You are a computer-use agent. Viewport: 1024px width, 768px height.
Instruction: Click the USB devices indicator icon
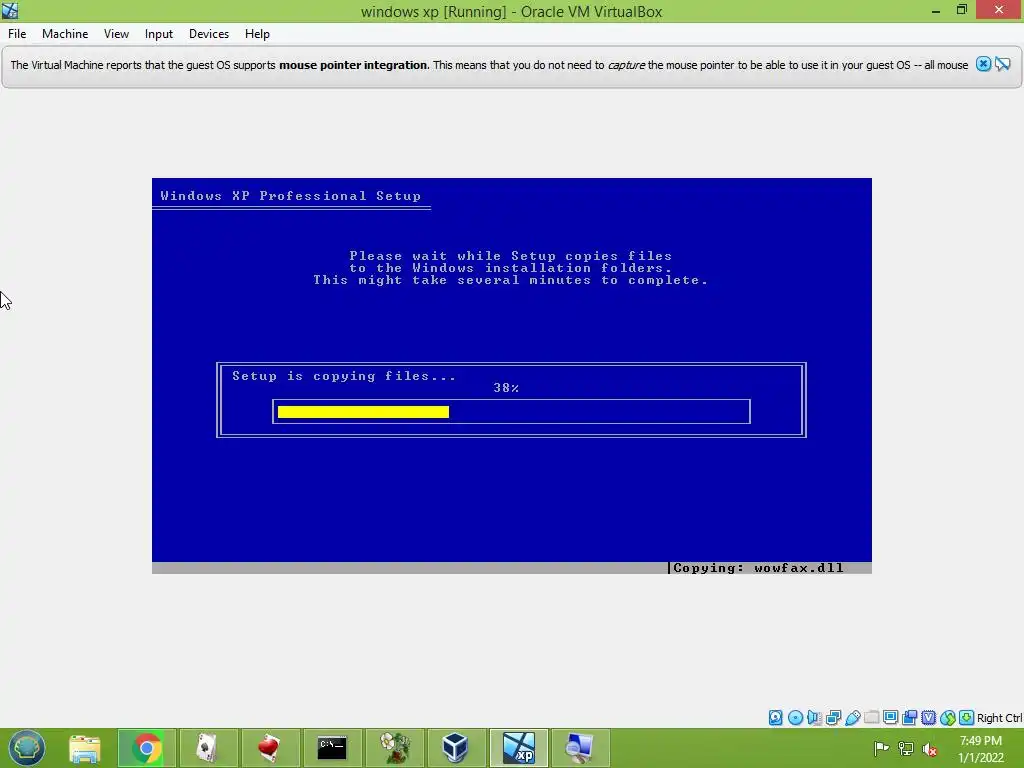[852, 718]
